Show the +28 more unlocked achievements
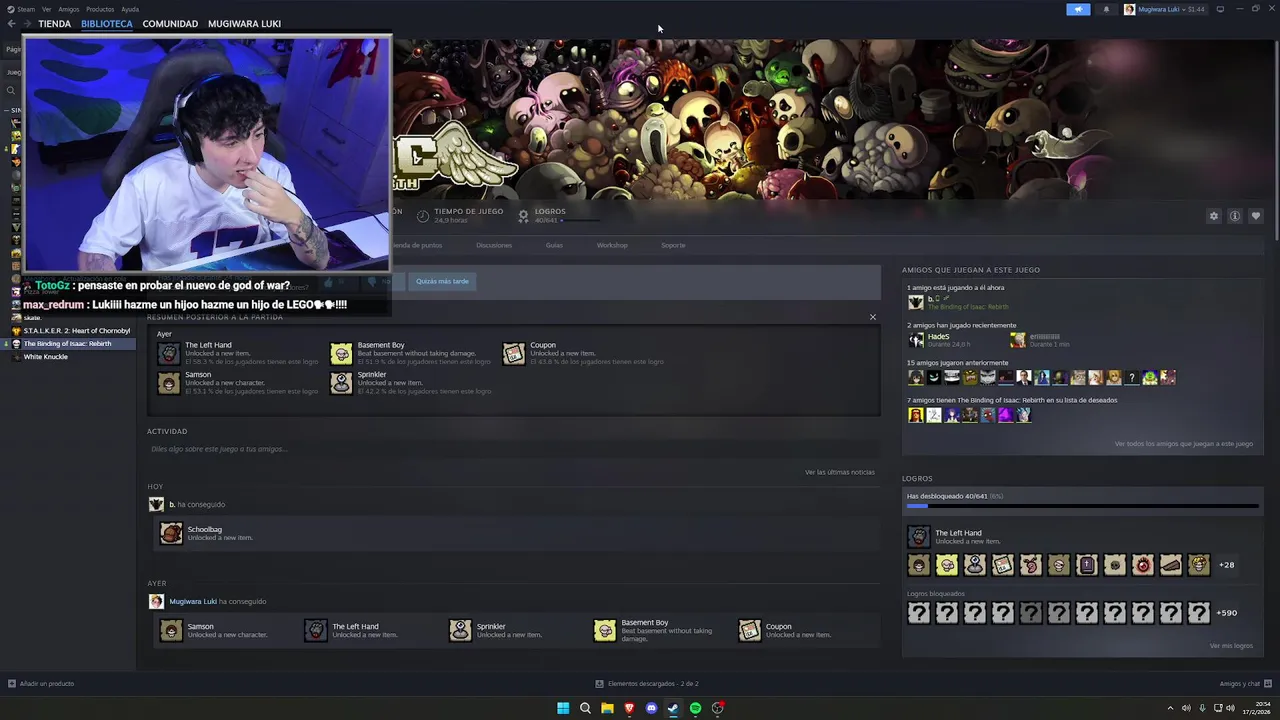Viewport: 1280px width, 720px height. [x=1226, y=565]
